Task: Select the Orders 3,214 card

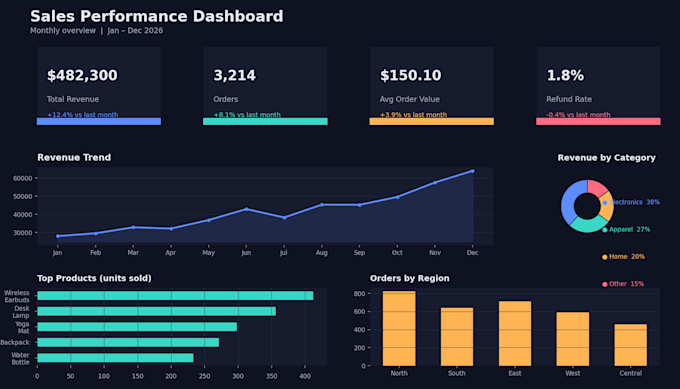Action: point(265,86)
